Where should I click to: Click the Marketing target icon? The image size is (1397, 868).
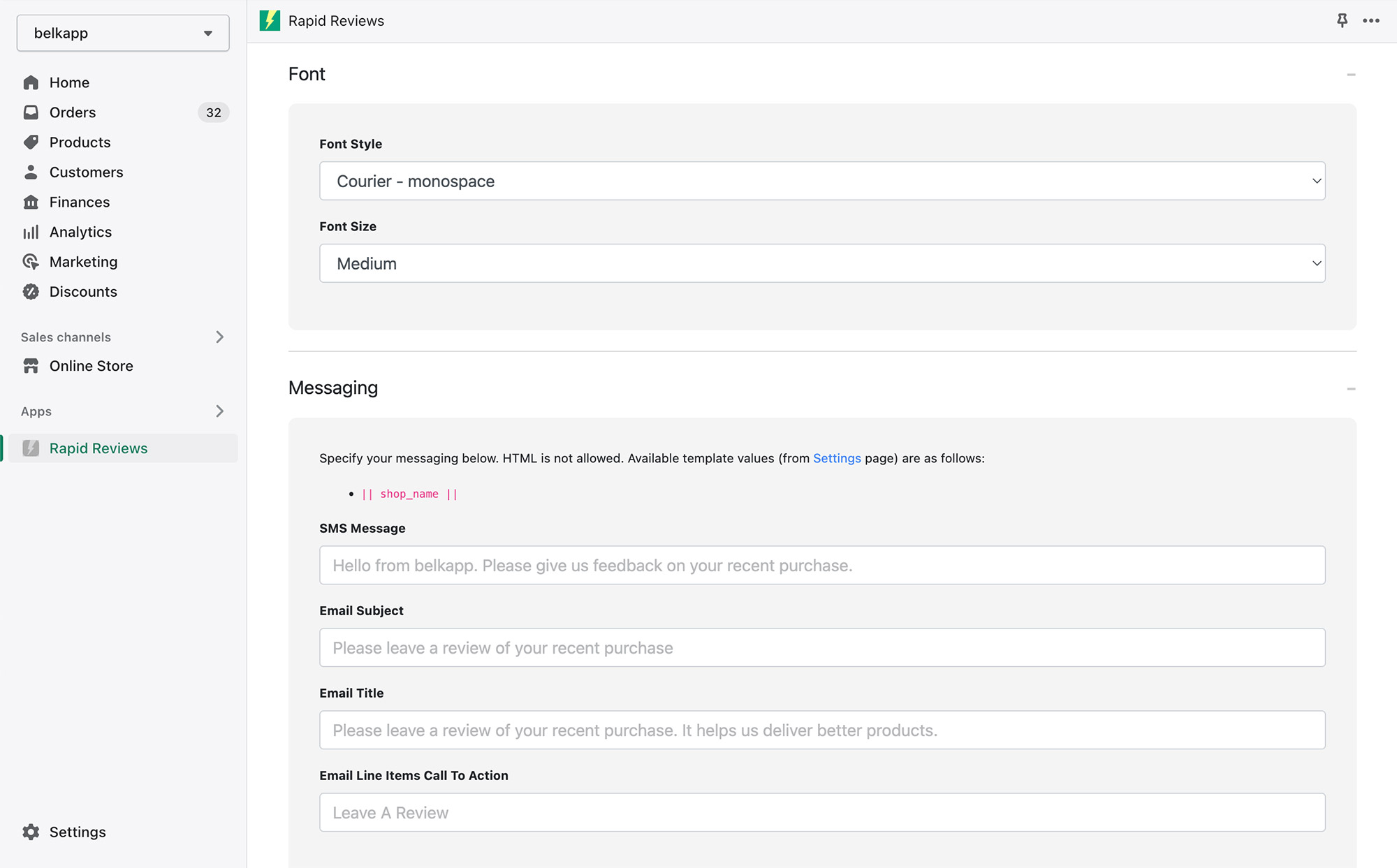tap(31, 262)
